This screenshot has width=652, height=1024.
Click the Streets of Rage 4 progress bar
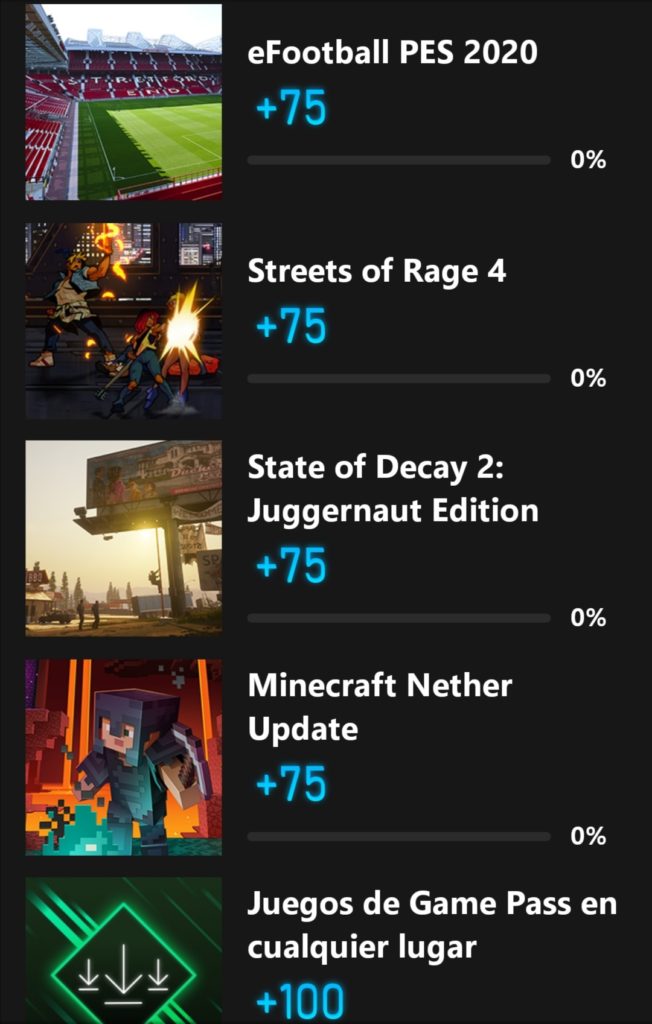click(398, 378)
